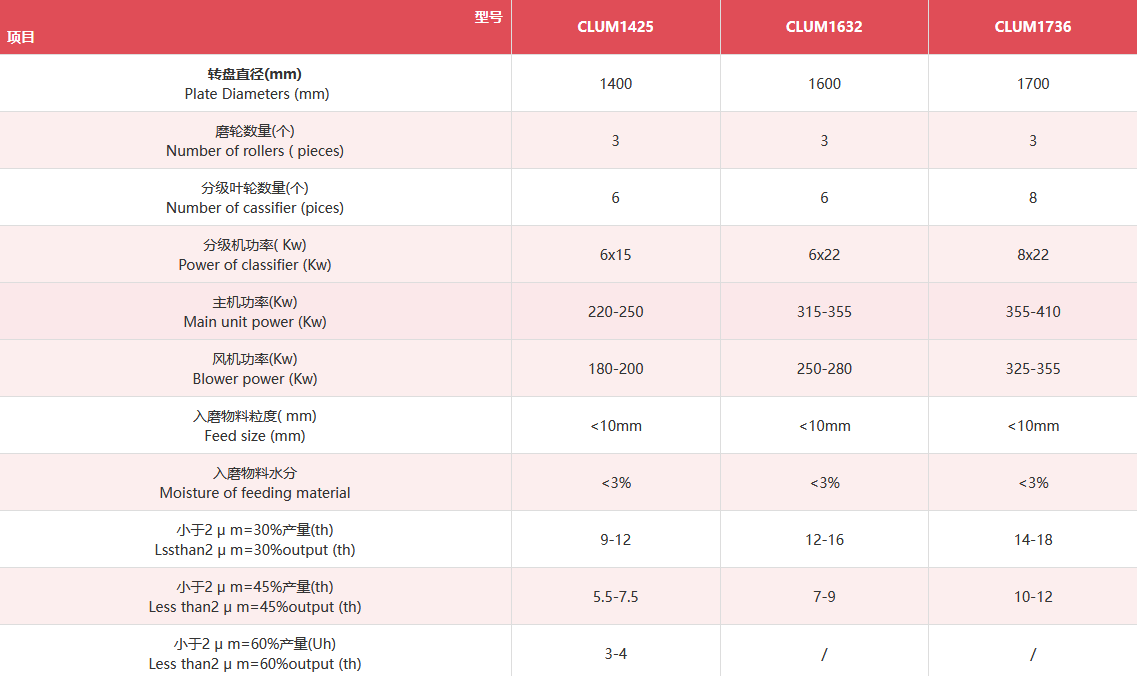Click the CLUM1736 column header
Viewport: 1137px width, 676px height.
tap(1033, 27)
